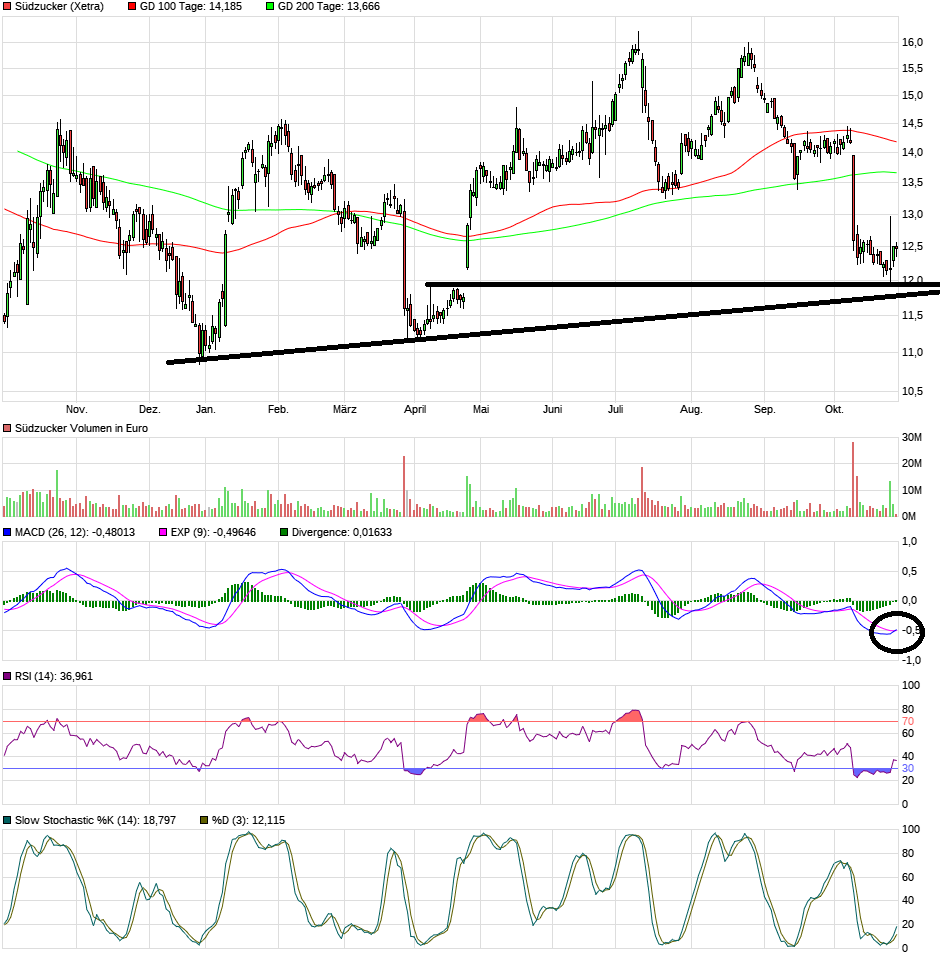
Task: Click the red RSI 70 level label
Action: point(908,722)
